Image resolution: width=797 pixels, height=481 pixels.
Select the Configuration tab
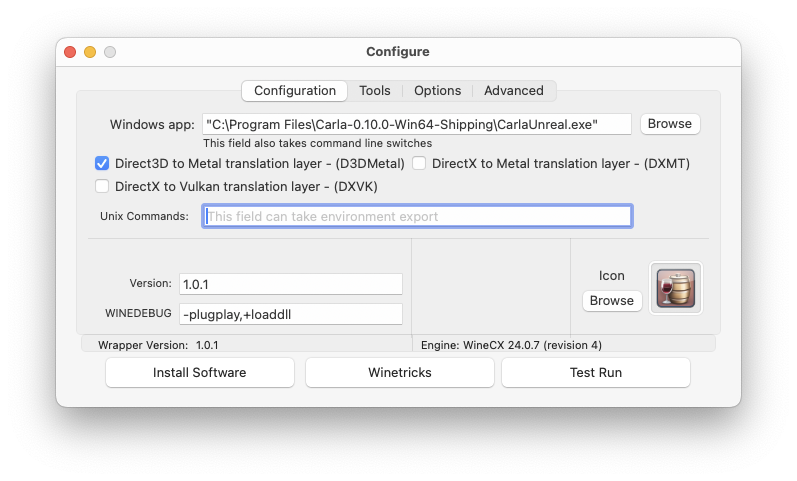295,91
